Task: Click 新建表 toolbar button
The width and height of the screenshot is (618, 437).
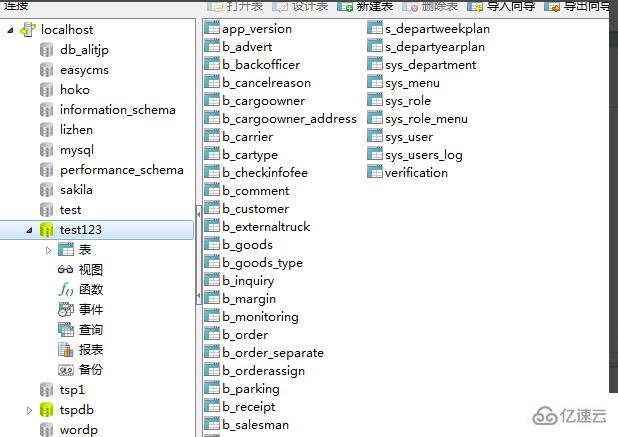Action: tap(365, 6)
